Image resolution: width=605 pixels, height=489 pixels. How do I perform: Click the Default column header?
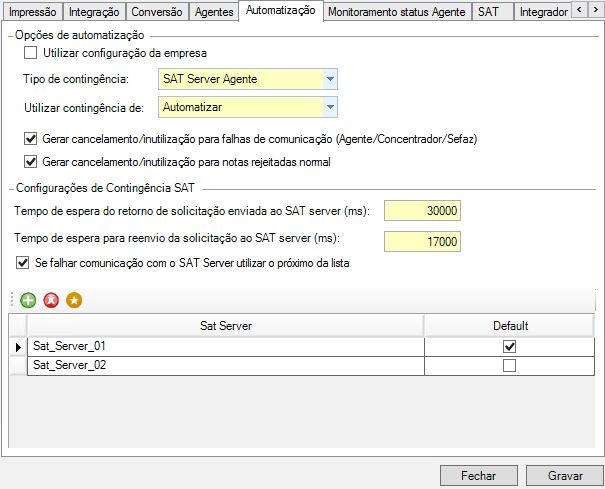tap(510, 326)
